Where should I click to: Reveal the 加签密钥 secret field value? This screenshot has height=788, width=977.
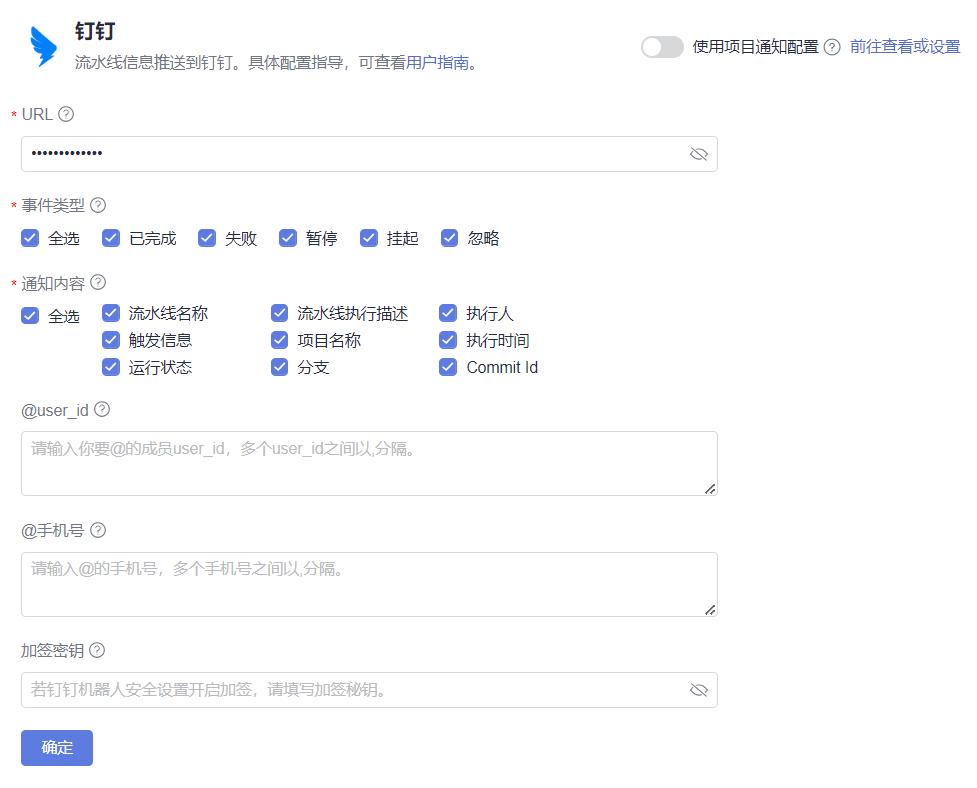tap(698, 690)
